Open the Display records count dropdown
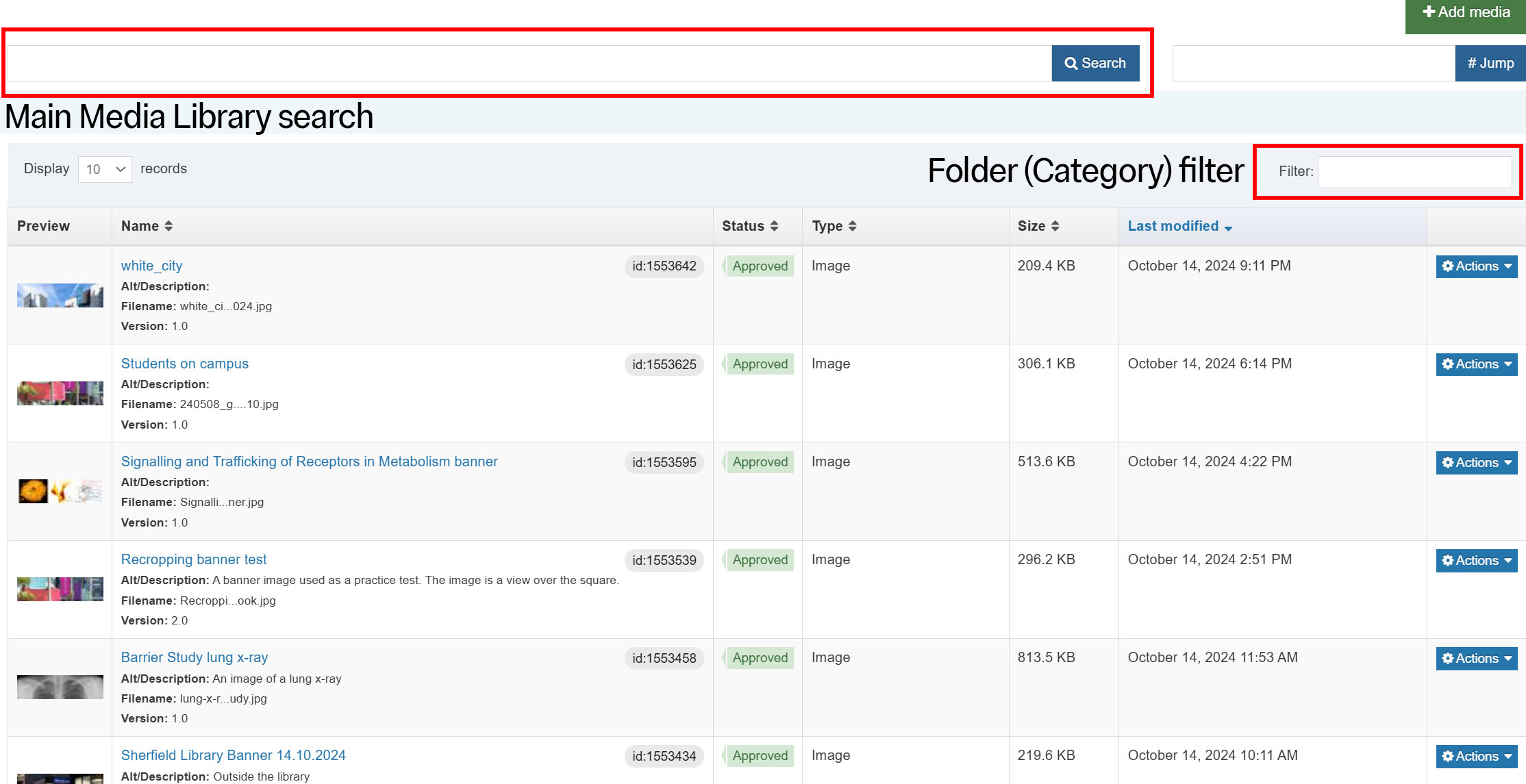The width and height of the screenshot is (1526, 784). tap(105, 169)
